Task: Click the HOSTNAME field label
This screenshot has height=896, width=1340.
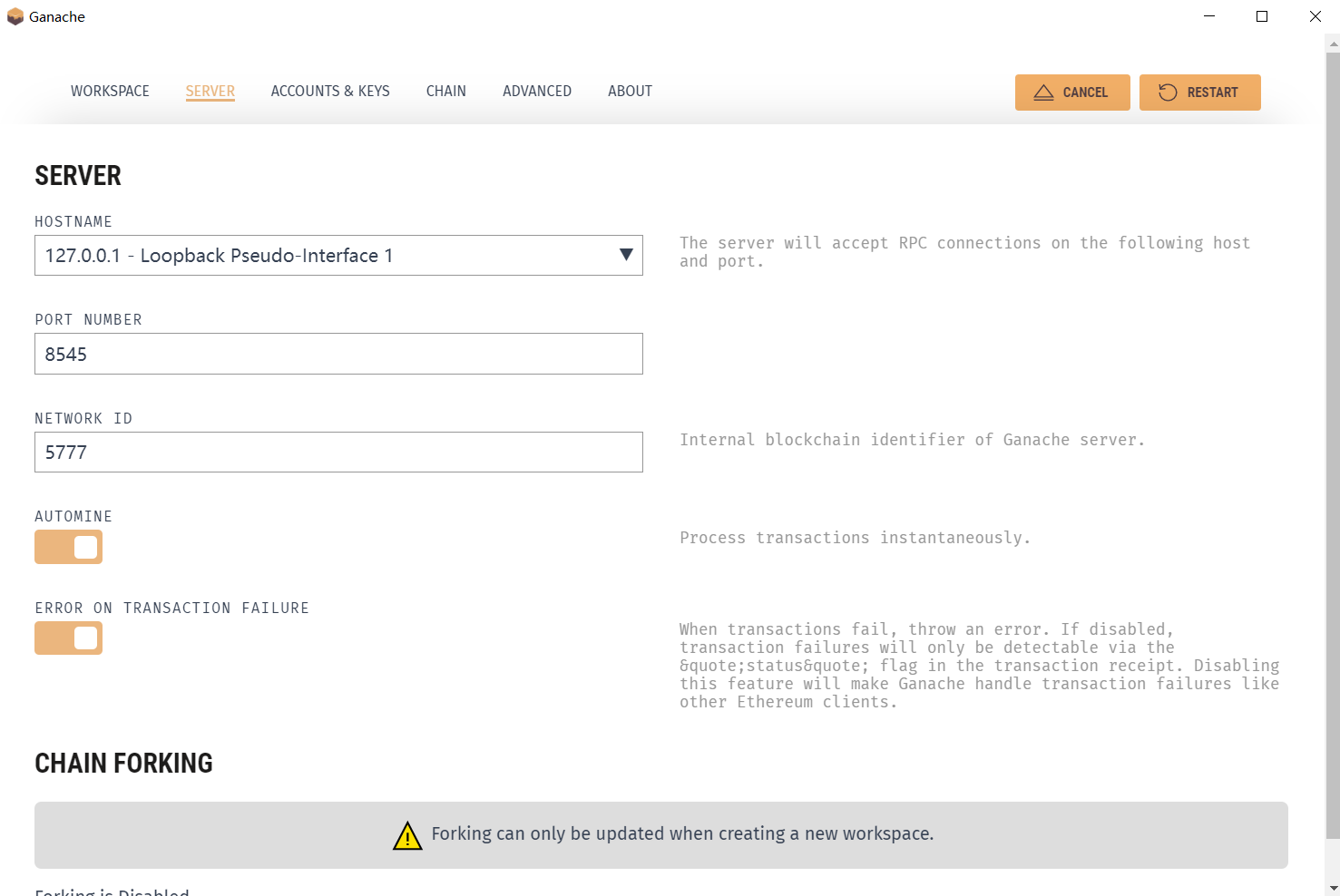Action: (73, 221)
